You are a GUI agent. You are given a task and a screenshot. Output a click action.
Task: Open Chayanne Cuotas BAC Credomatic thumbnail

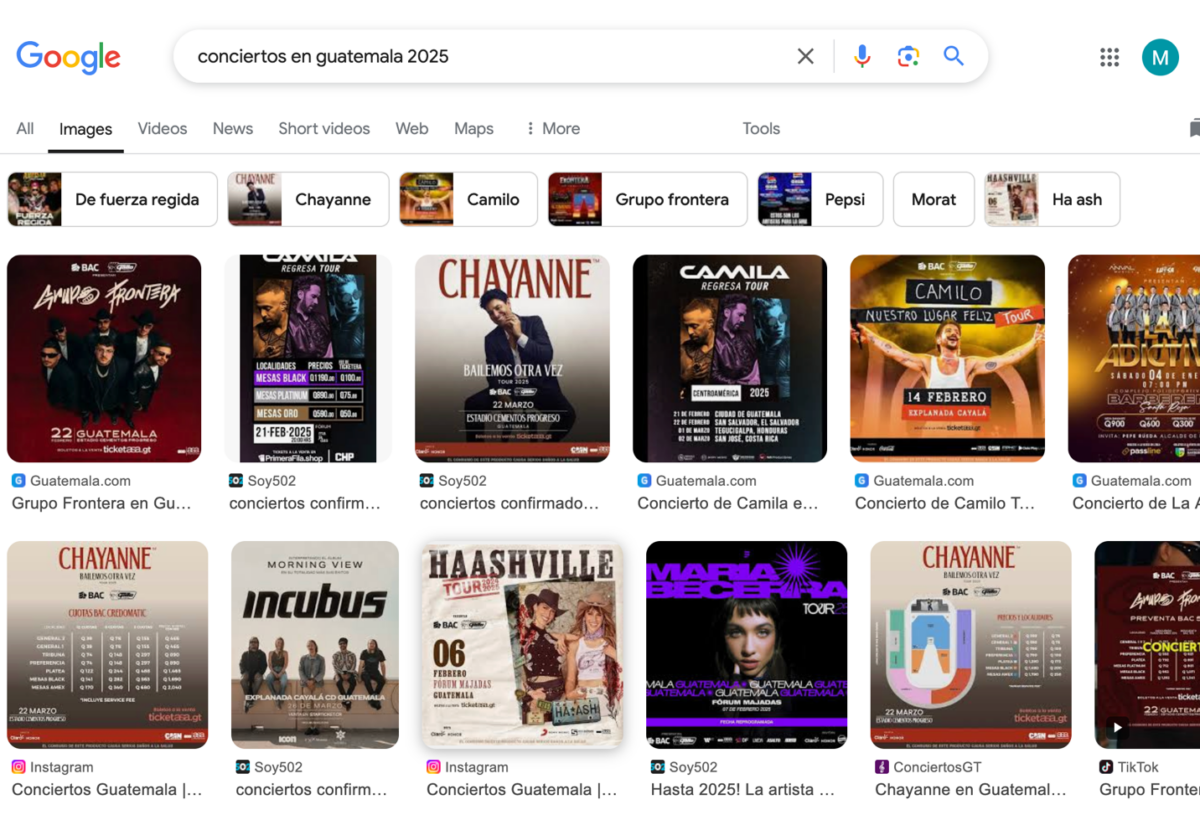point(107,645)
